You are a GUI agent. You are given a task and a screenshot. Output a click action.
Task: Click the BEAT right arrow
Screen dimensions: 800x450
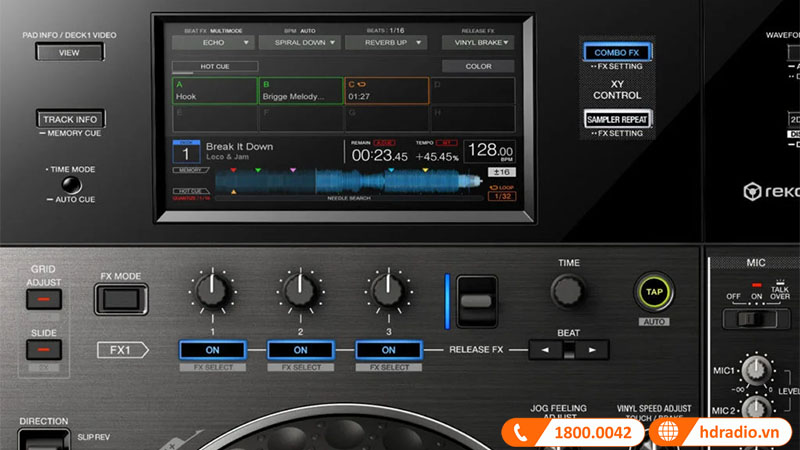coord(592,350)
